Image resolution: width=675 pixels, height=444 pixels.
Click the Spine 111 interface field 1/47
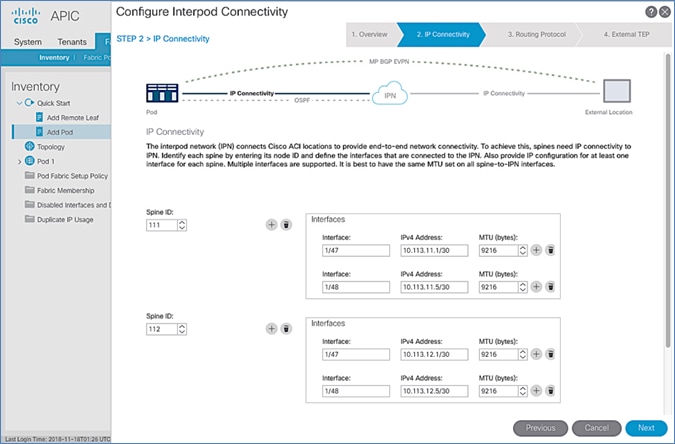356,250
